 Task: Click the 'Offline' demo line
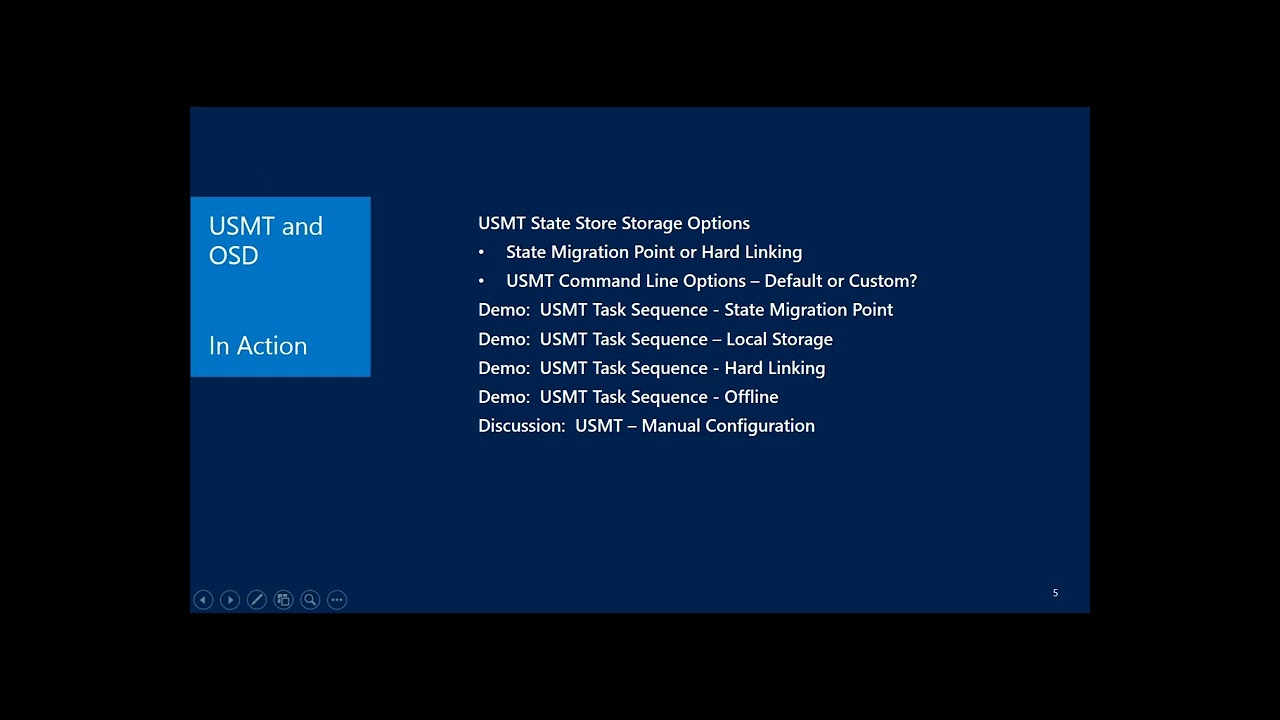[628, 397]
